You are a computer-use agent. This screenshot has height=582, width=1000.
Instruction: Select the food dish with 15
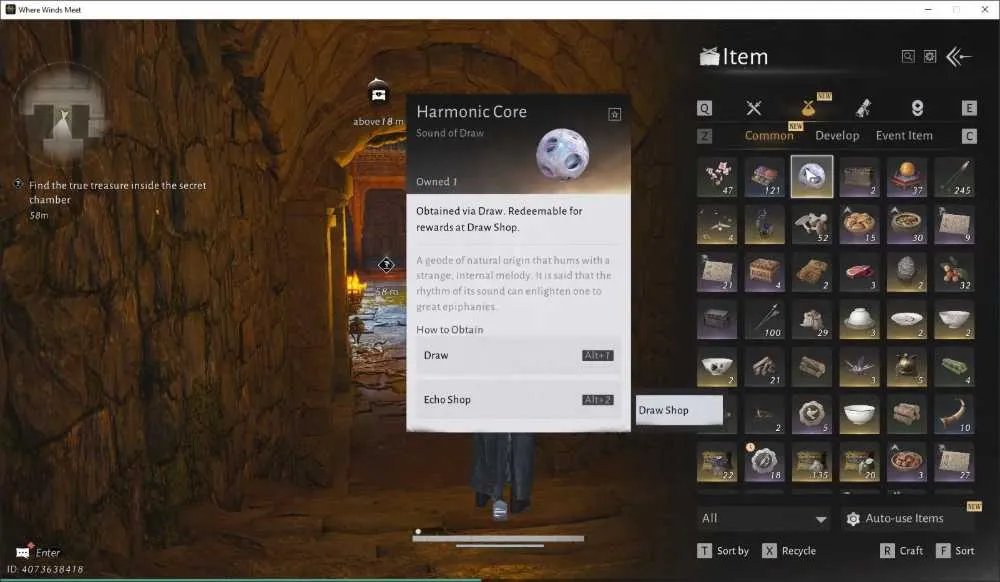pyautogui.click(x=859, y=224)
